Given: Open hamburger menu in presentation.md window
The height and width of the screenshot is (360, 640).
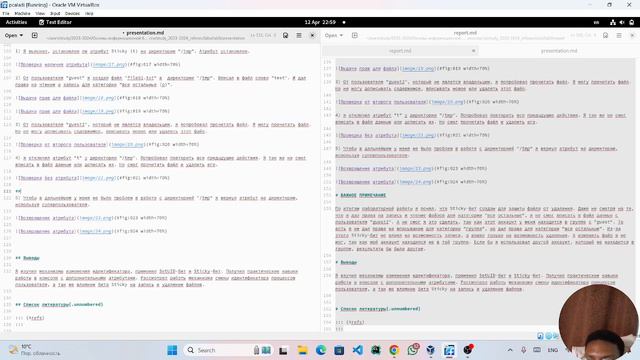Looking at the screenshot, I should tap(299, 36).
